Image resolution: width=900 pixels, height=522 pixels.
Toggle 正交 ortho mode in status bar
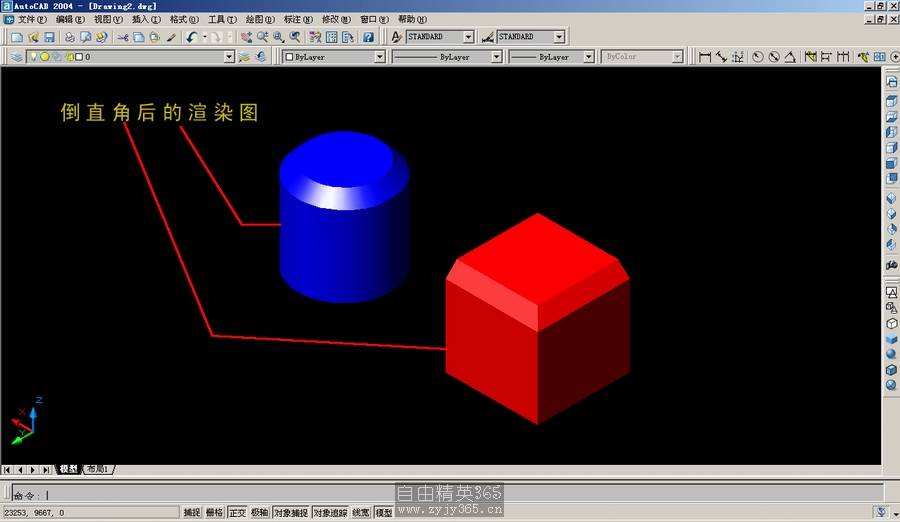click(x=237, y=513)
